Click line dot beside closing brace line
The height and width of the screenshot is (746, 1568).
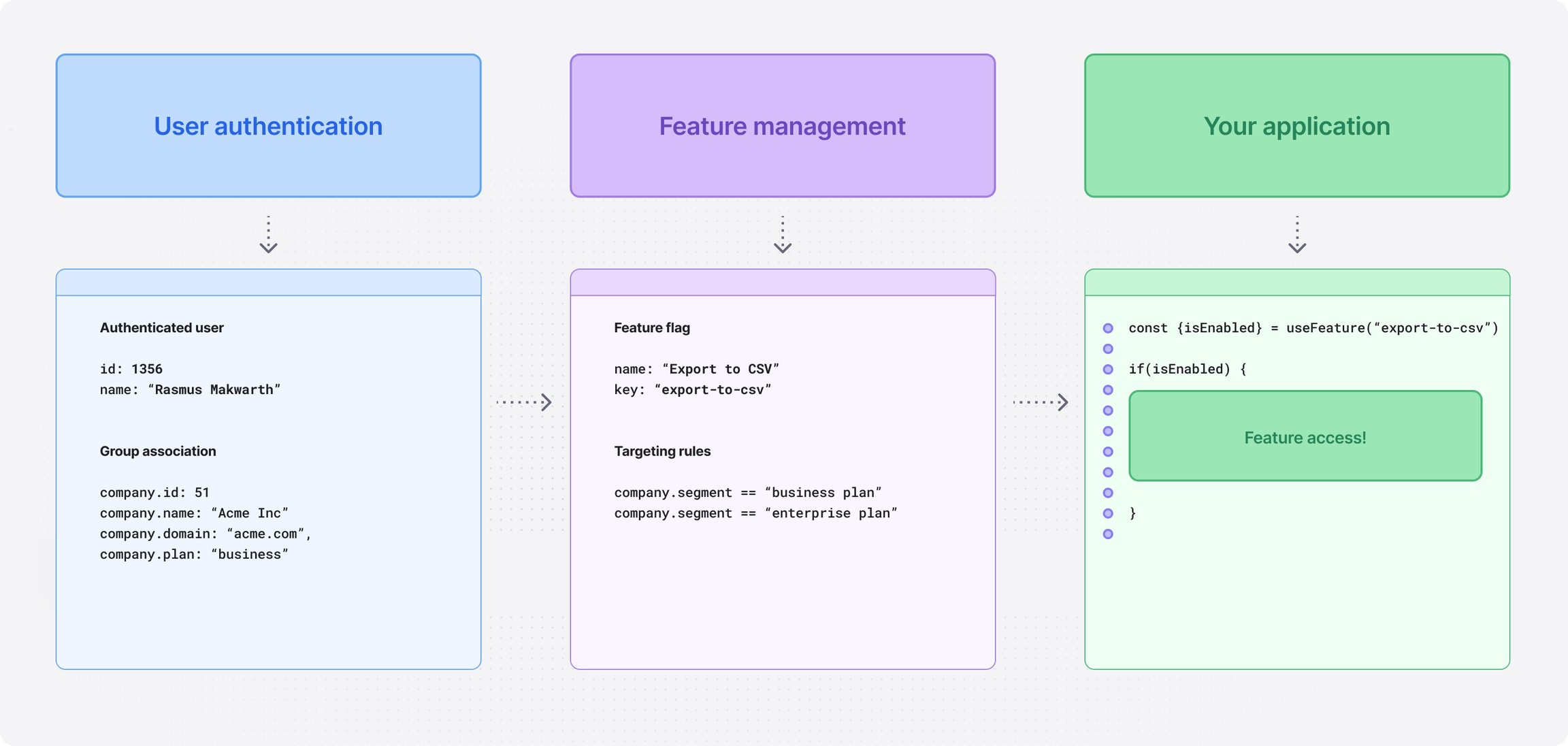pyautogui.click(x=1108, y=513)
